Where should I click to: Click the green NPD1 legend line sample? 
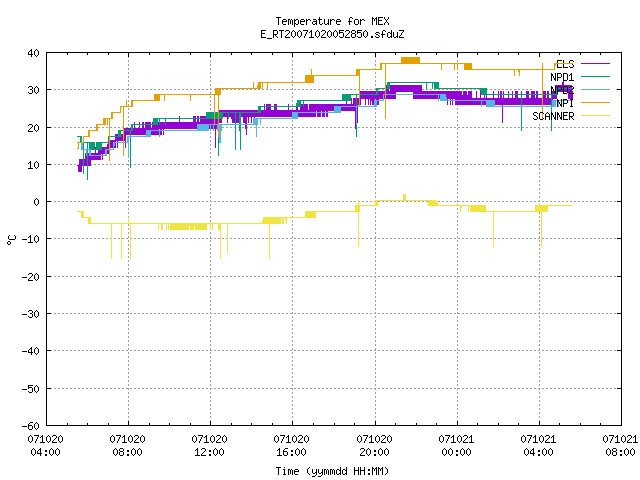pyautogui.click(x=596, y=76)
